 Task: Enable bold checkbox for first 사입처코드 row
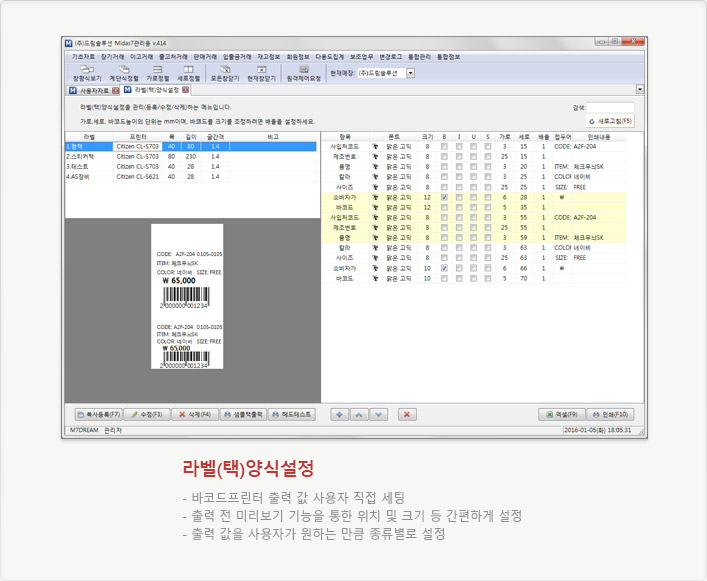pos(443,146)
